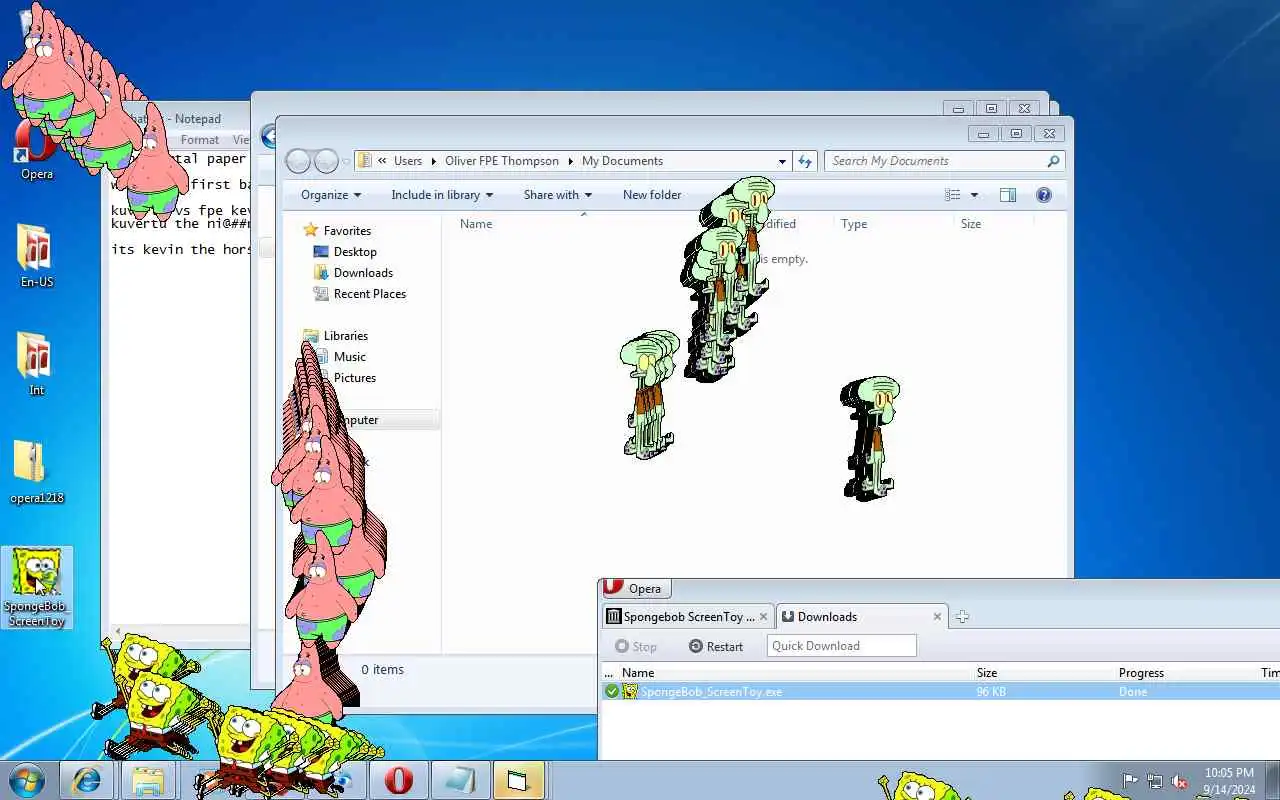Open the Music library
The image size is (1280, 800).
[x=350, y=357]
